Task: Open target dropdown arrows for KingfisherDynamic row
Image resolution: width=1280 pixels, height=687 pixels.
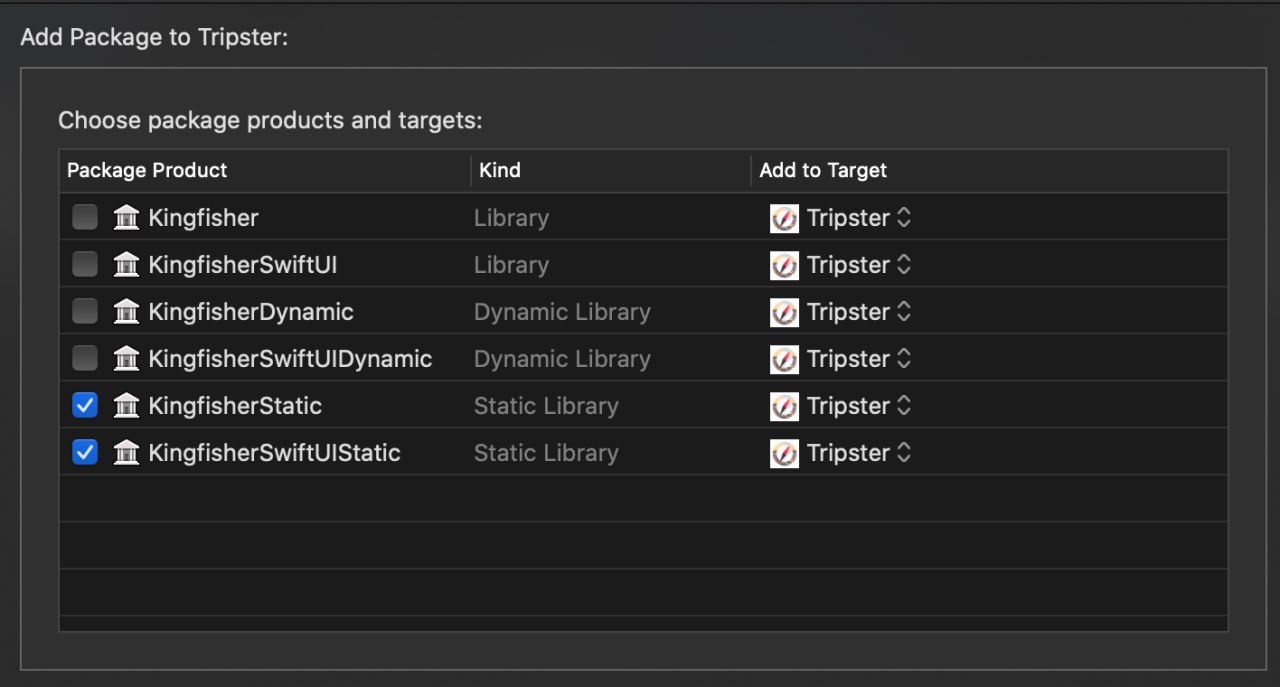Action: (x=904, y=312)
